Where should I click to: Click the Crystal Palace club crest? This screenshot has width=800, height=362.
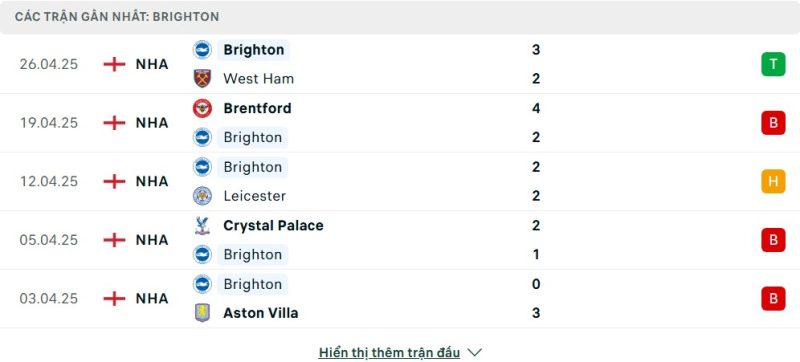click(x=203, y=225)
